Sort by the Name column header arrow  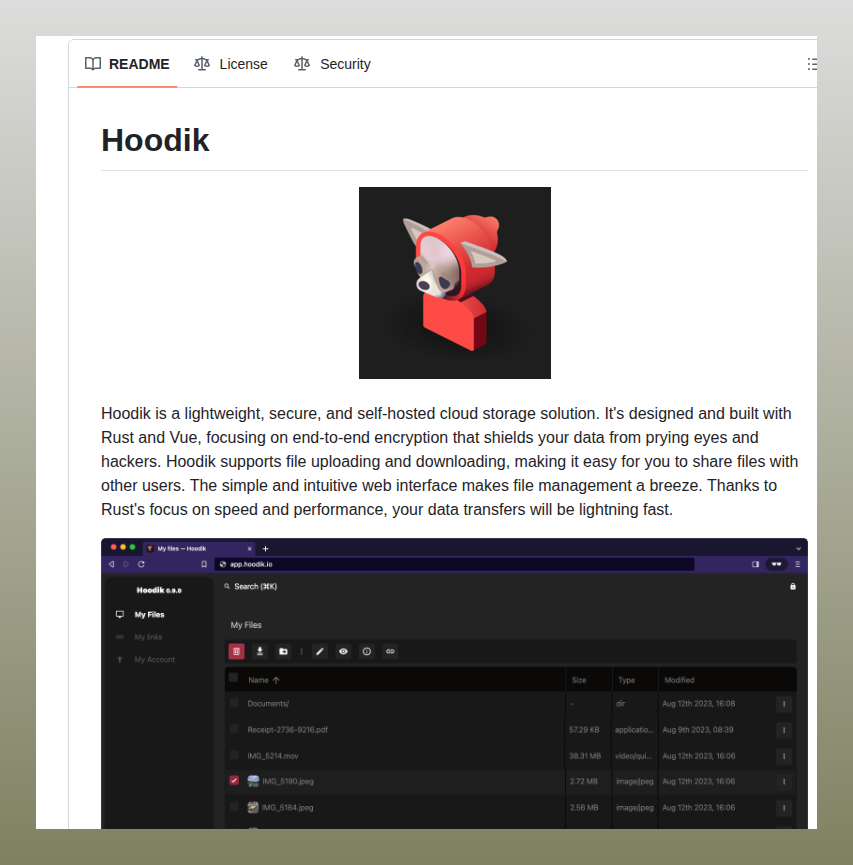point(276,680)
